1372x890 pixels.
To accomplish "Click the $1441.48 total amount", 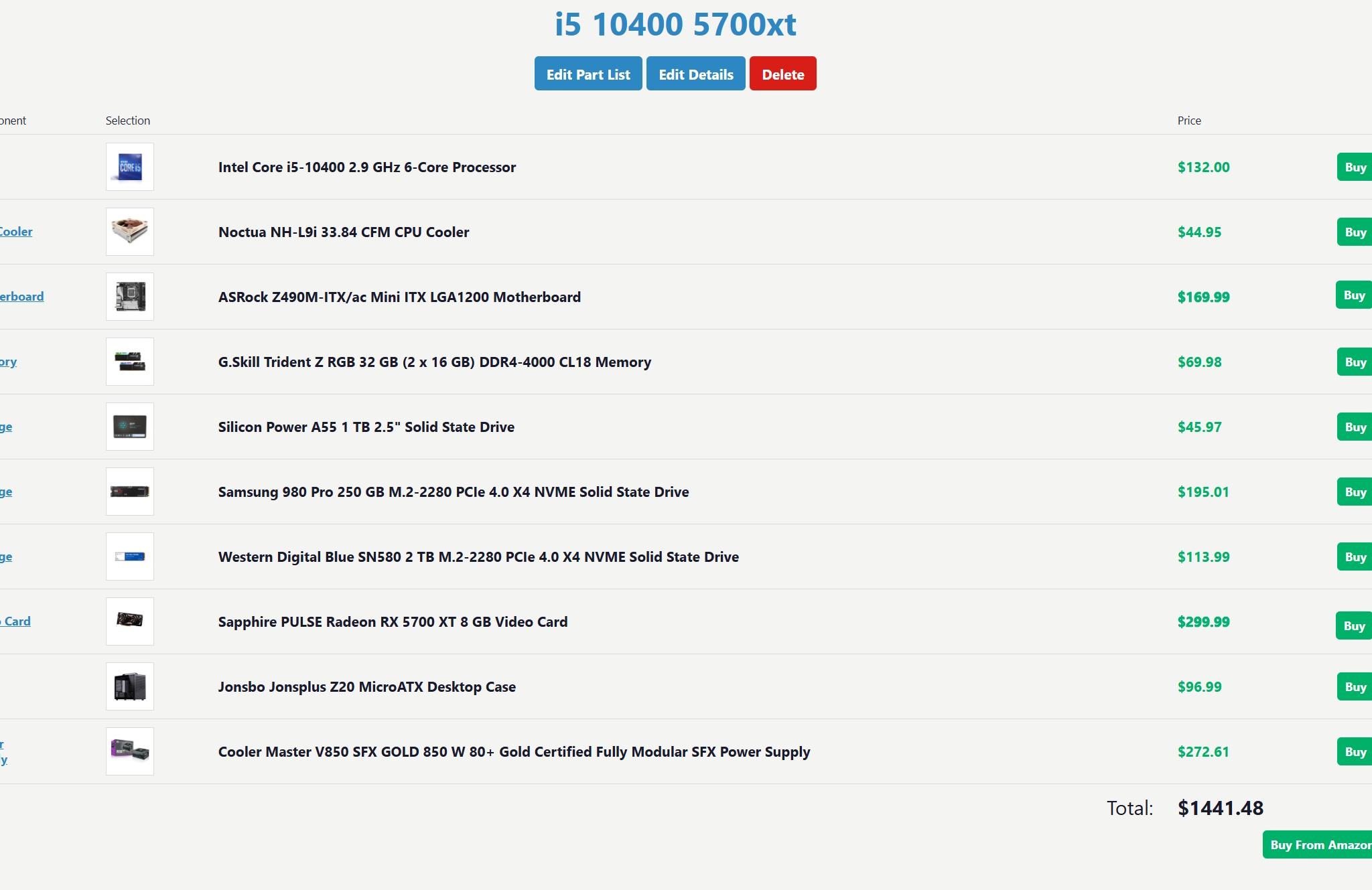I will [1221, 808].
